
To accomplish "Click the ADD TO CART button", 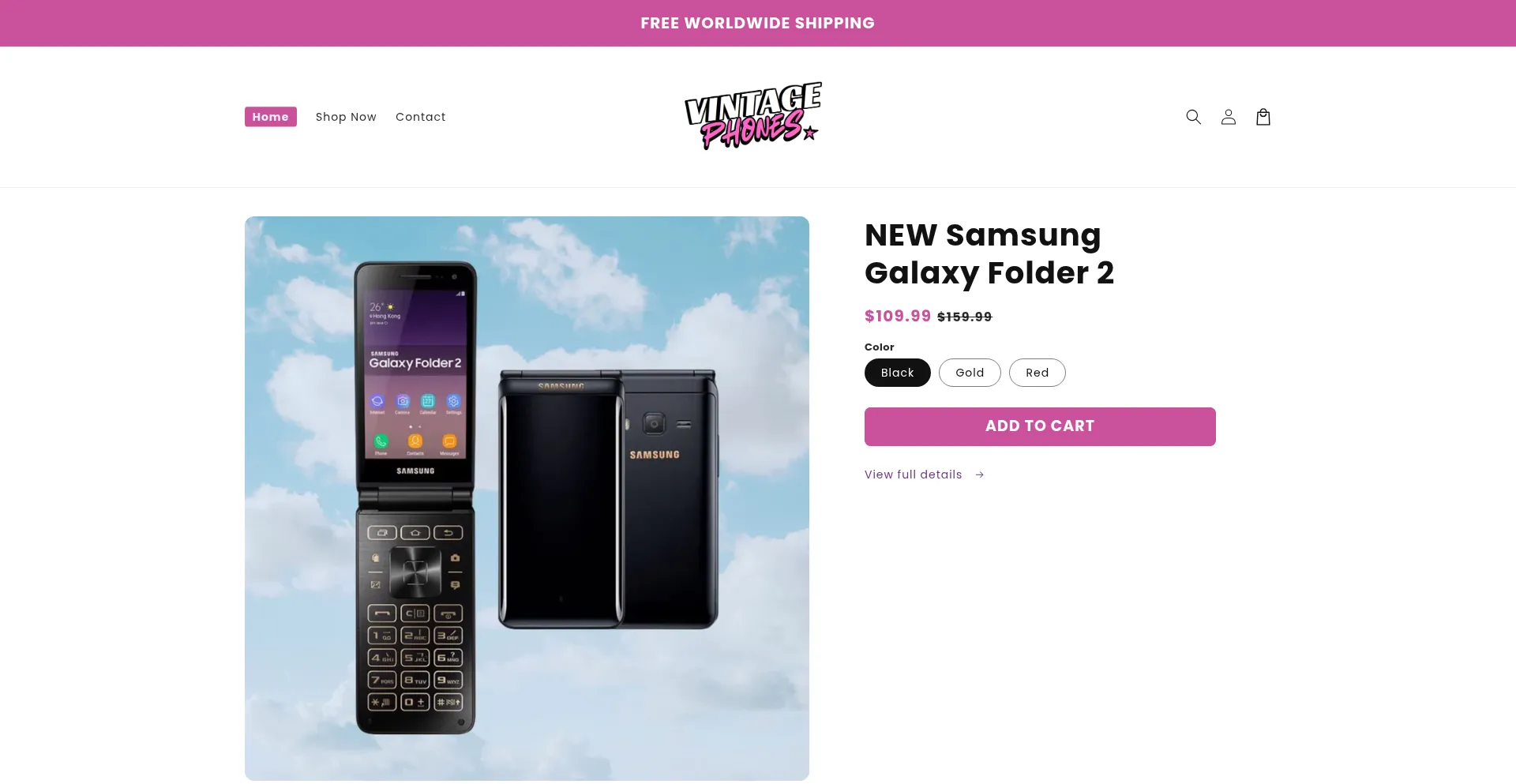I will tap(1040, 426).
